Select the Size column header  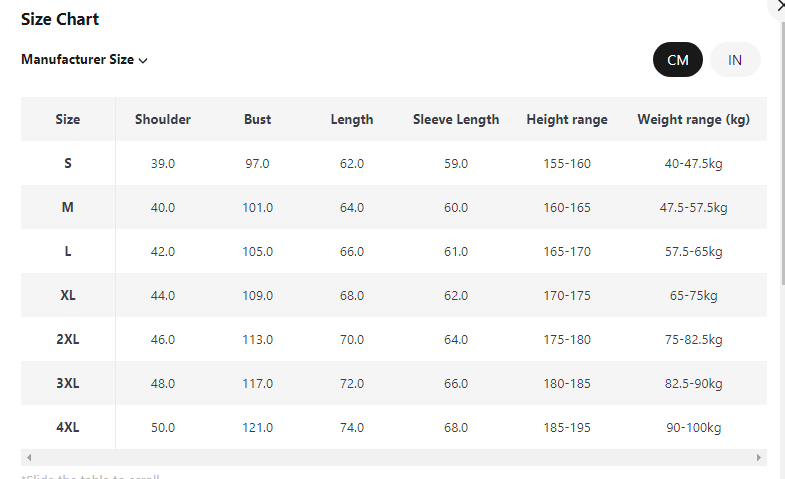coord(68,119)
